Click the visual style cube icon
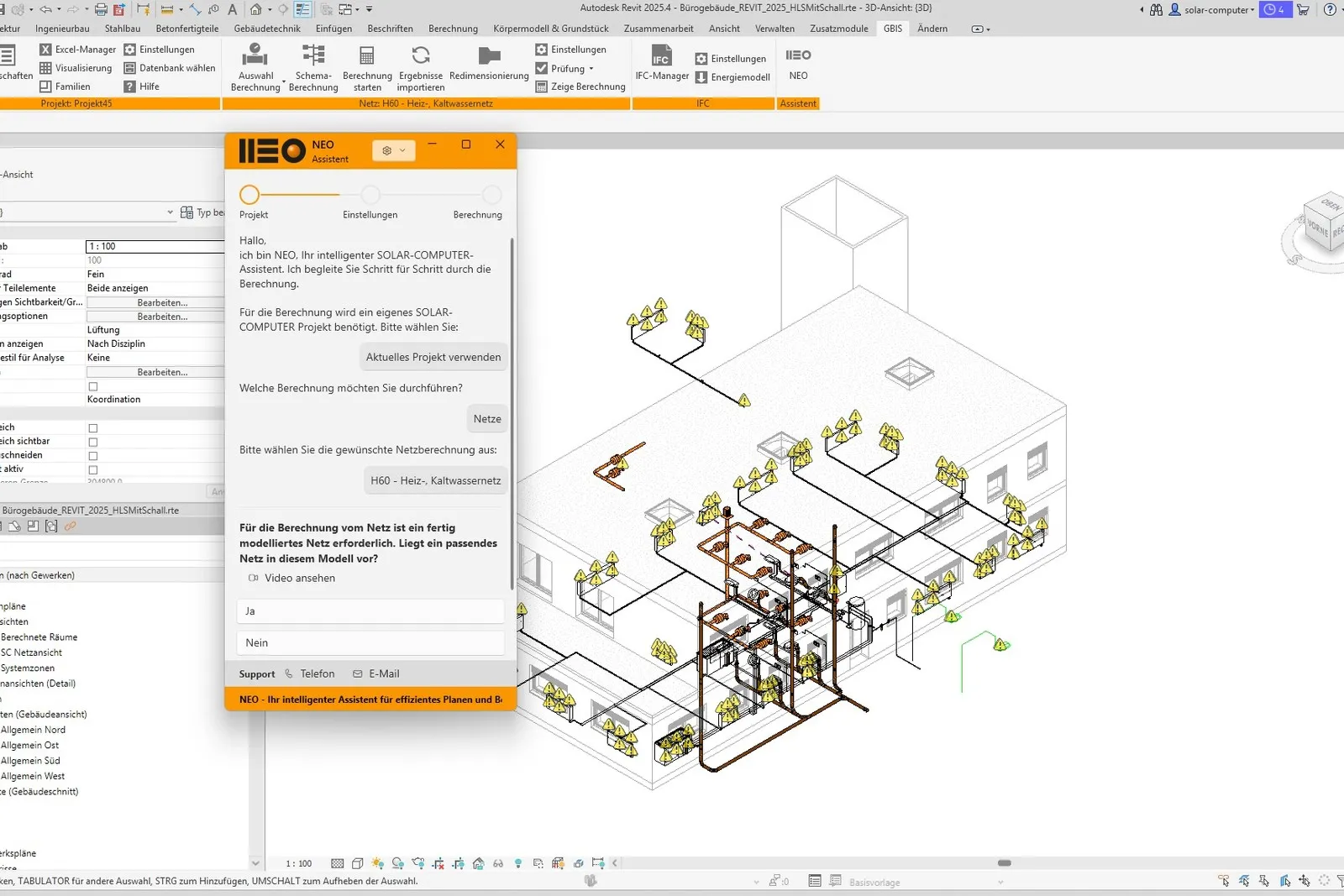 358,863
